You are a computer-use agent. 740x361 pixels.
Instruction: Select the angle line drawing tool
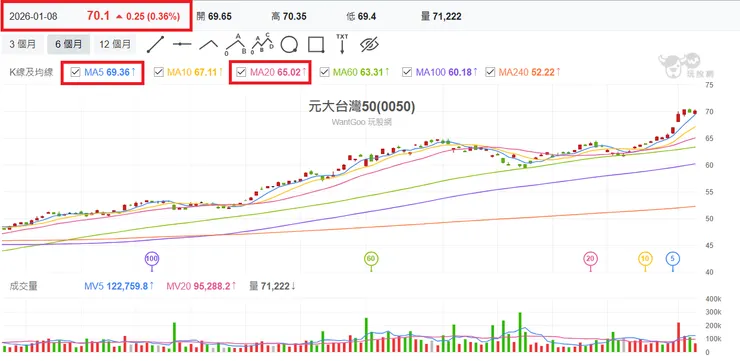[x=209, y=44]
